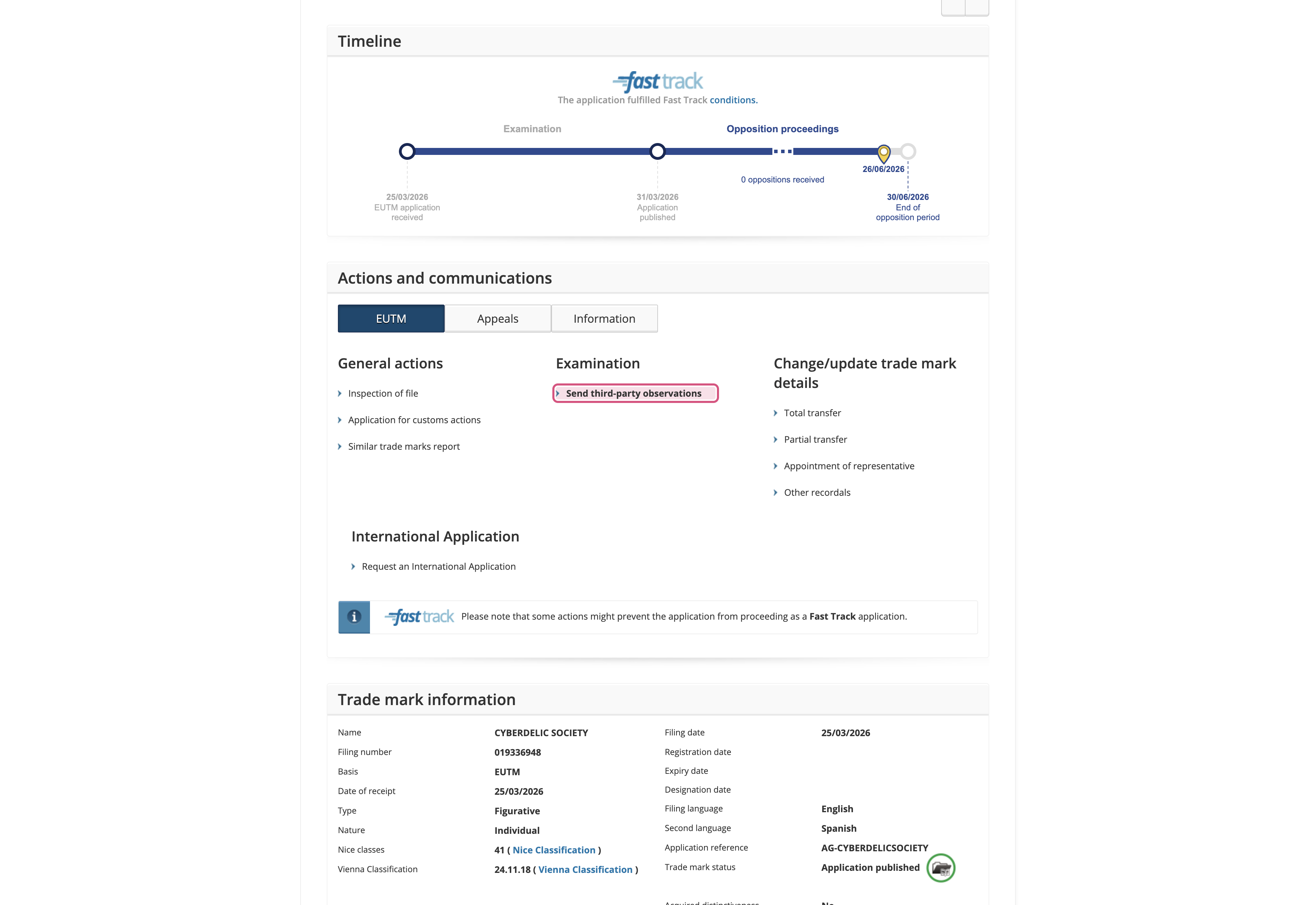Open Other recordals
The width and height of the screenshot is (1316, 905).
tap(817, 493)
